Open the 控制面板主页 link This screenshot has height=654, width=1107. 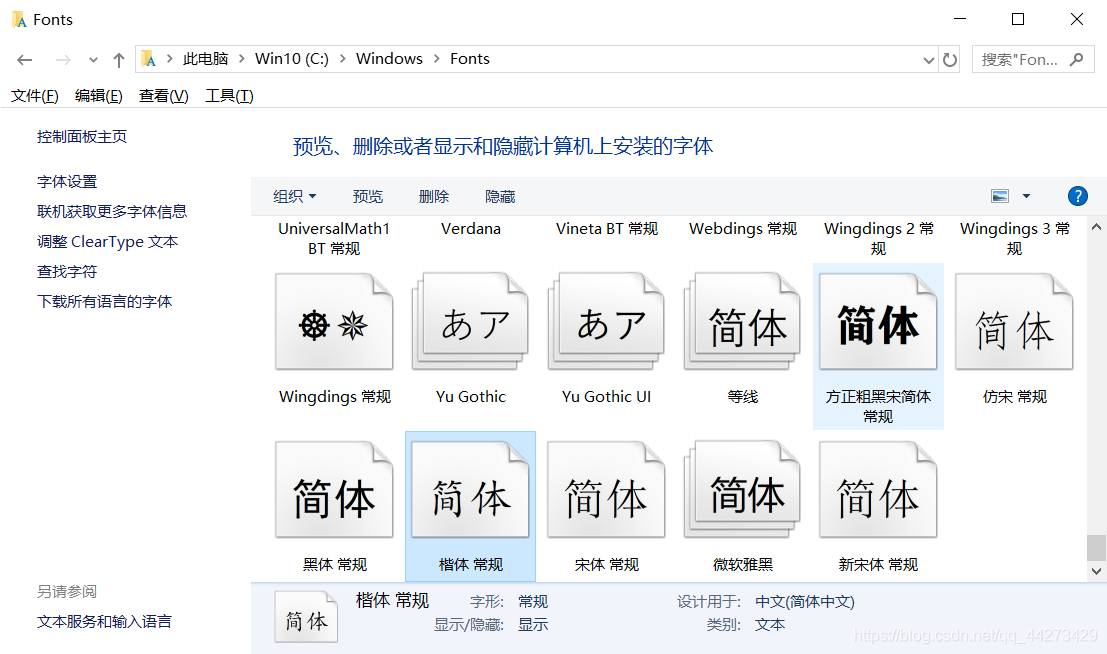click(82, 136)
